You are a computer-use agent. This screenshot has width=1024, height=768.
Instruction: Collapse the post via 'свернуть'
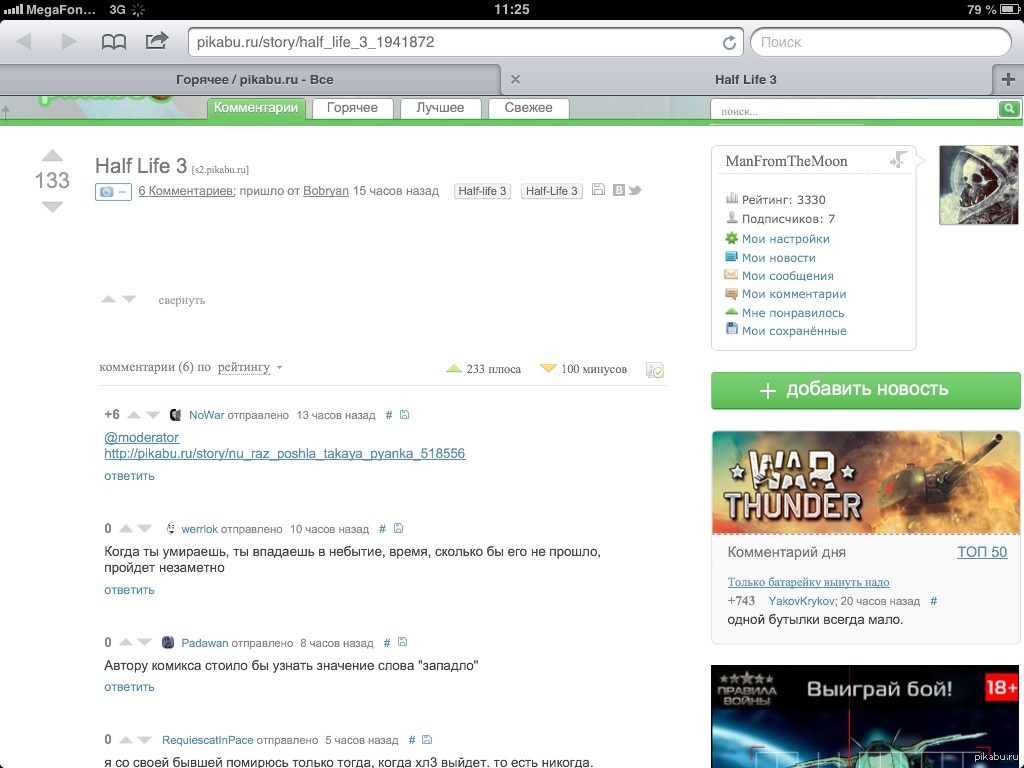[x=181, y=300]
